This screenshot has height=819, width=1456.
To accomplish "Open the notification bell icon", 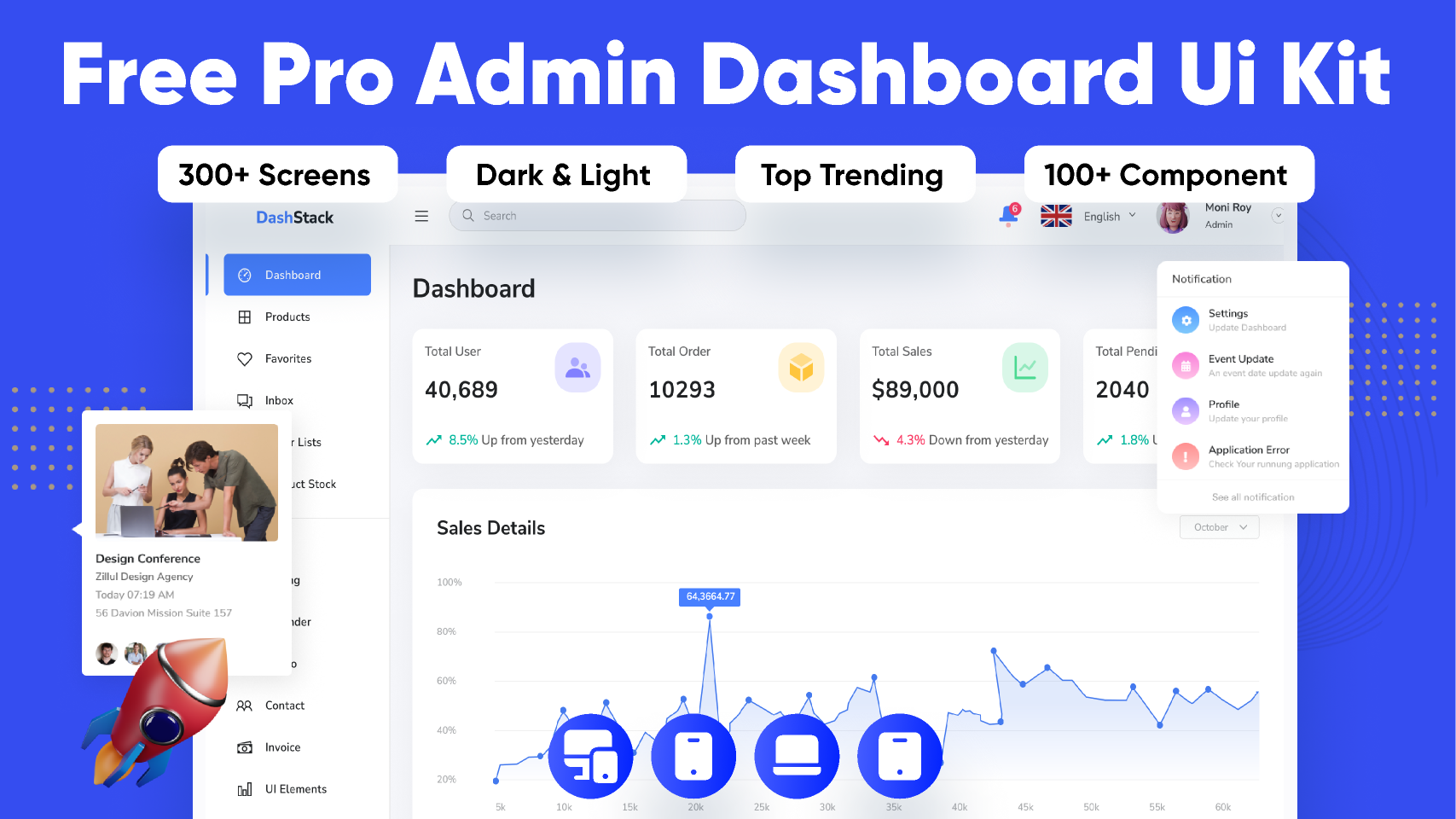I will point(1008,216).
